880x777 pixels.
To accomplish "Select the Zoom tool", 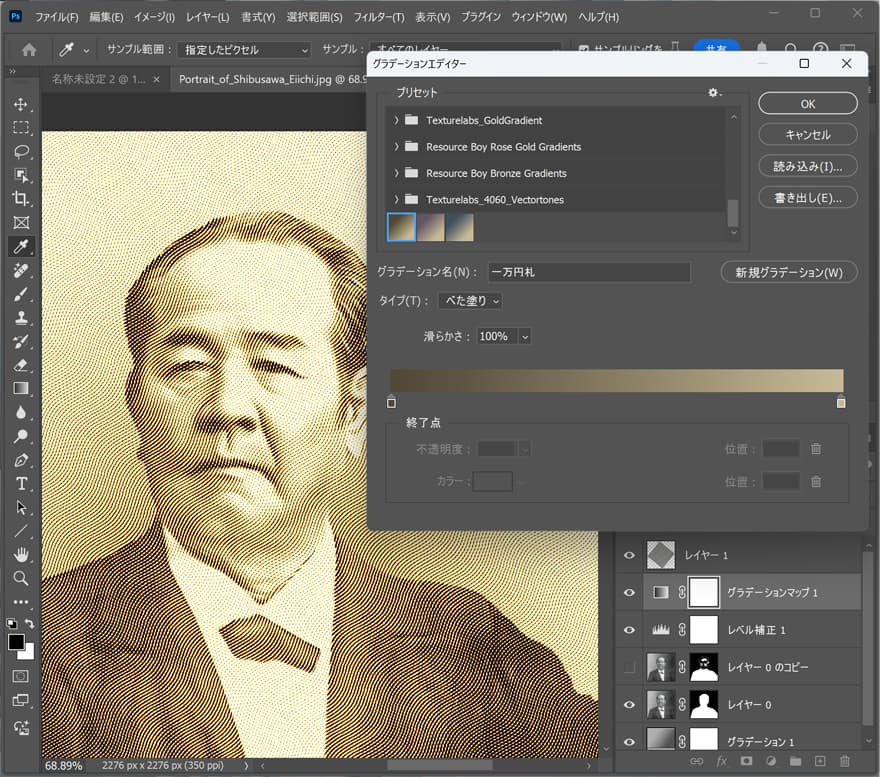I will (21, 578).
